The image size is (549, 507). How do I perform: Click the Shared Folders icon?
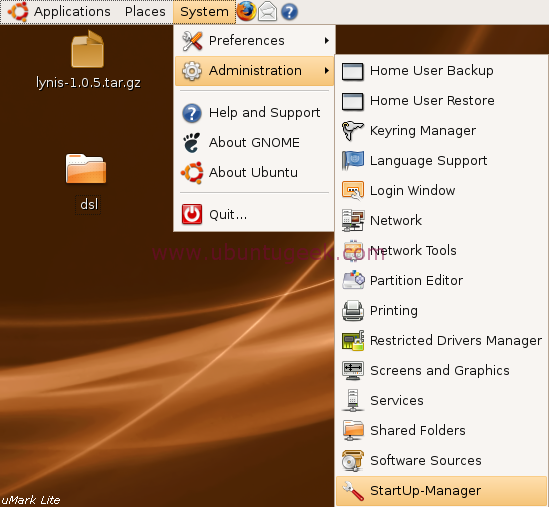353,431
